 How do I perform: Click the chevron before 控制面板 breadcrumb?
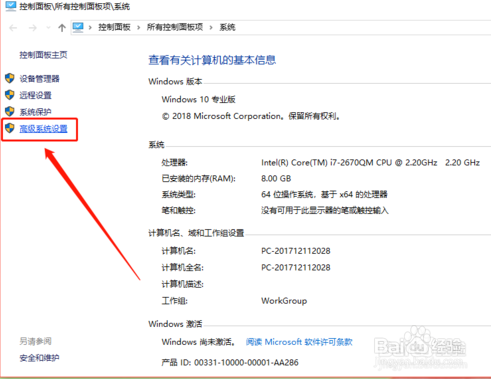90,28
